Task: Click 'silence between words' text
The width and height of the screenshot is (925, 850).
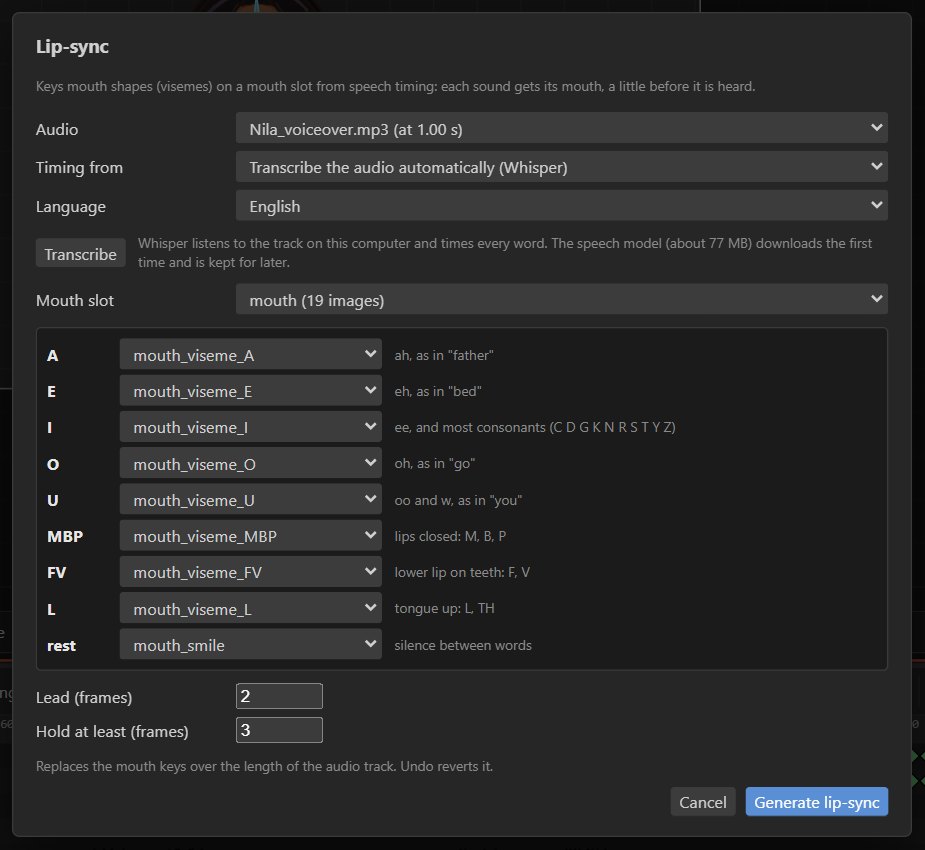Action: coord(463,645)
